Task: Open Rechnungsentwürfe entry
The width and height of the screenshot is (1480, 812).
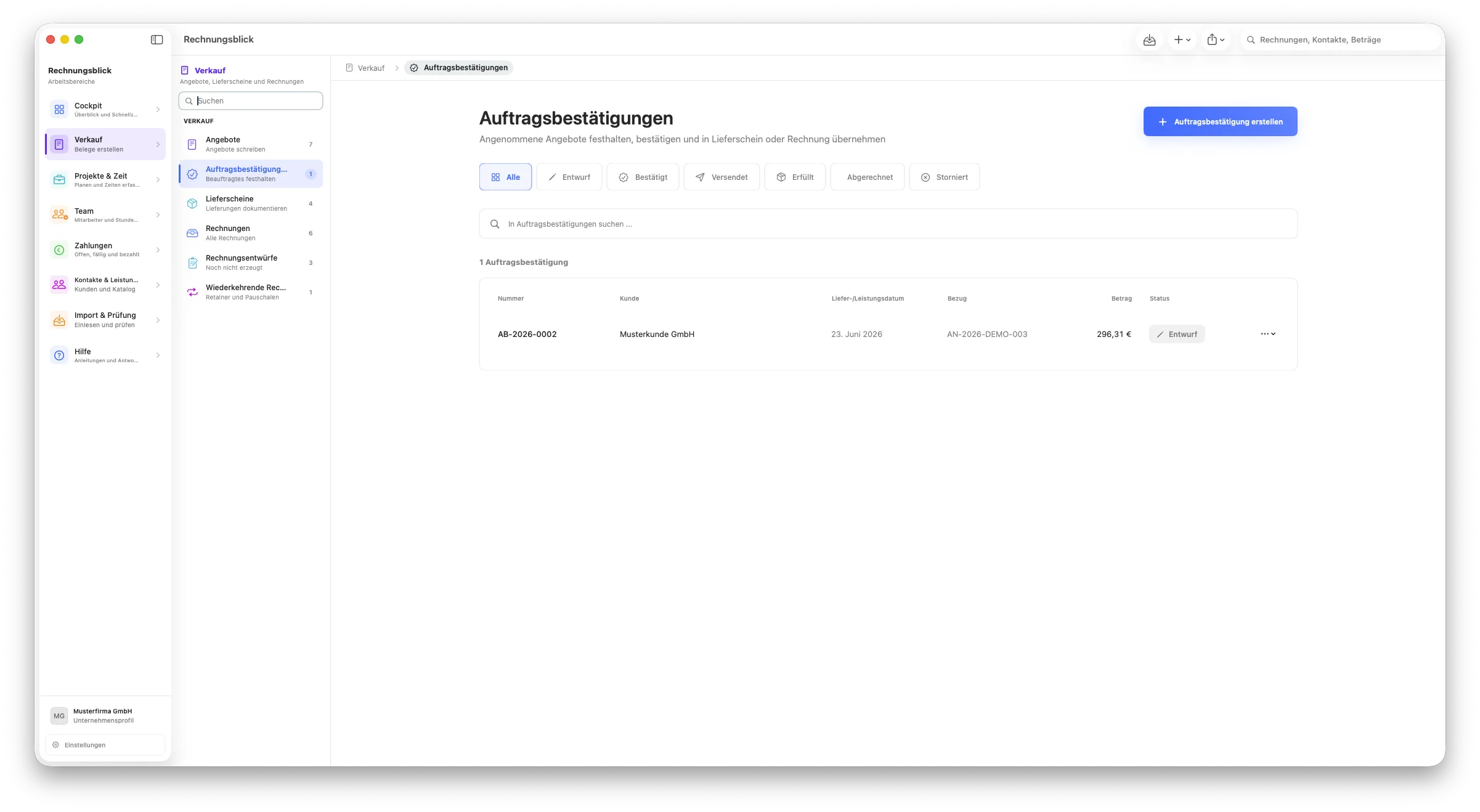Action: (x=251, y=263)
